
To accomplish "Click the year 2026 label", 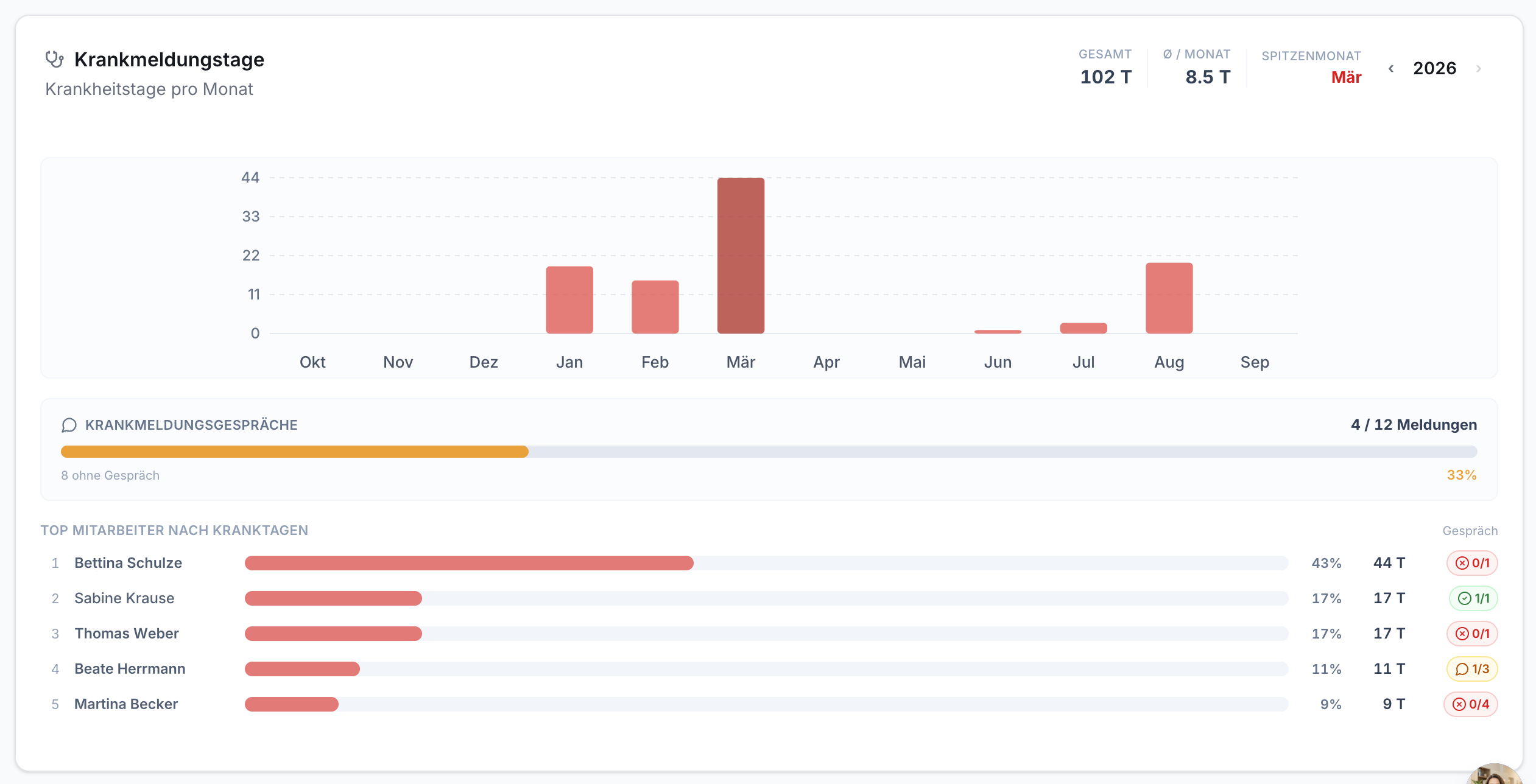I will click(x=1434, y=68).
